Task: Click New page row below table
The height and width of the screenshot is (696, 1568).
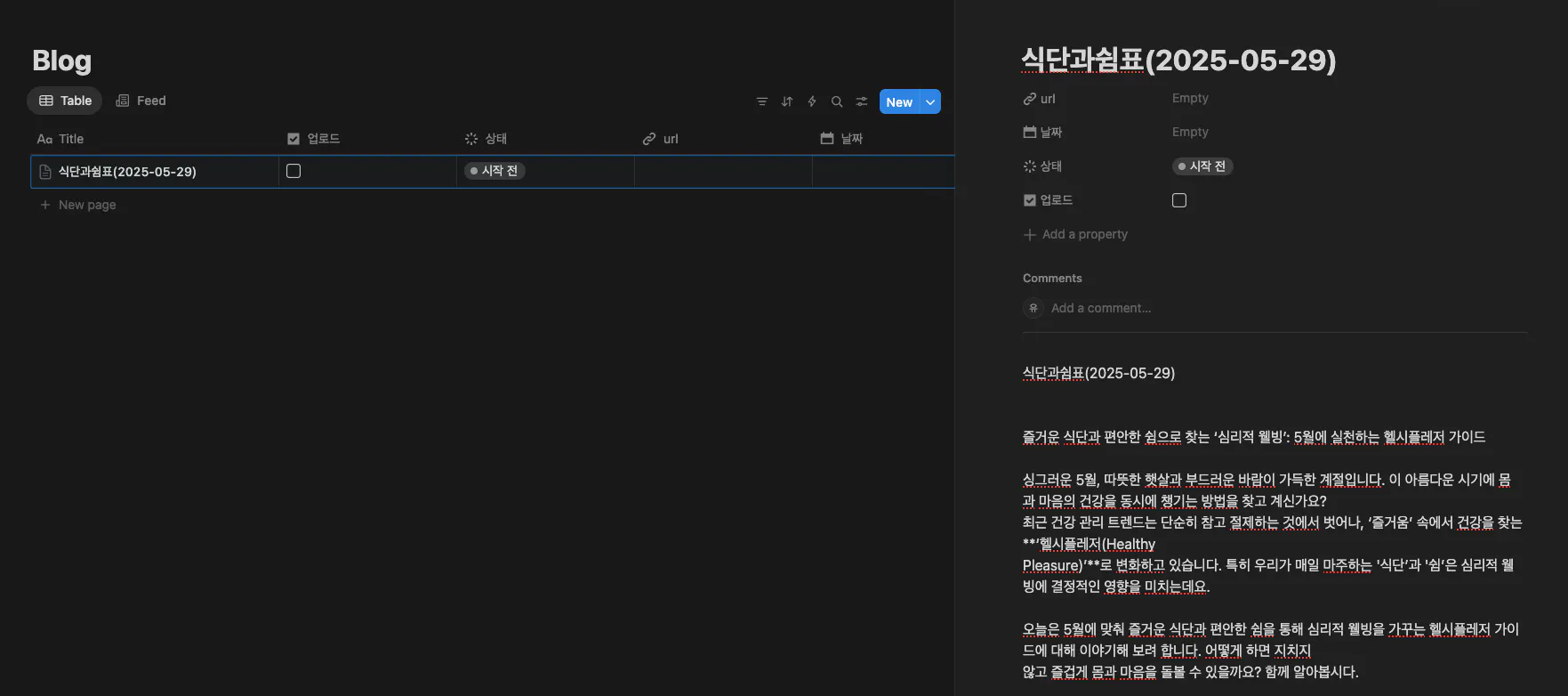Action: [78, 205]
